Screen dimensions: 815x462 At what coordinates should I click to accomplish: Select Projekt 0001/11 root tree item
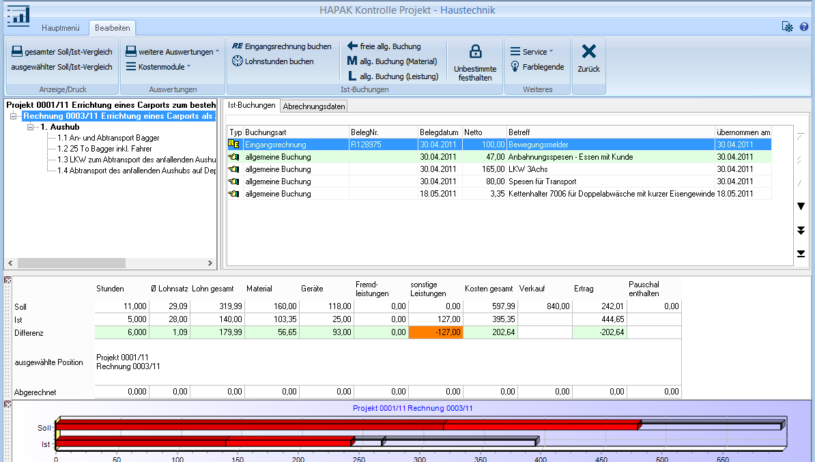(111, 104)
